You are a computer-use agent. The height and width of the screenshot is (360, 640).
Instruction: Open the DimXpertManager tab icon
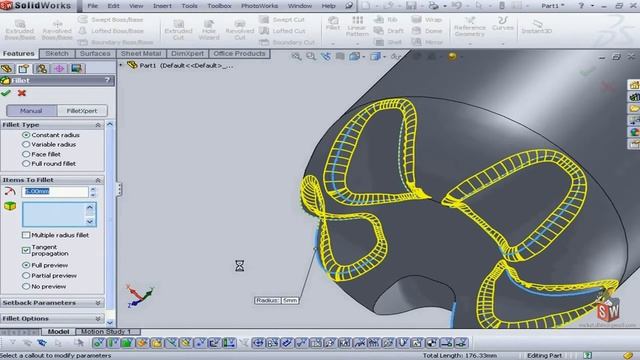59,69
